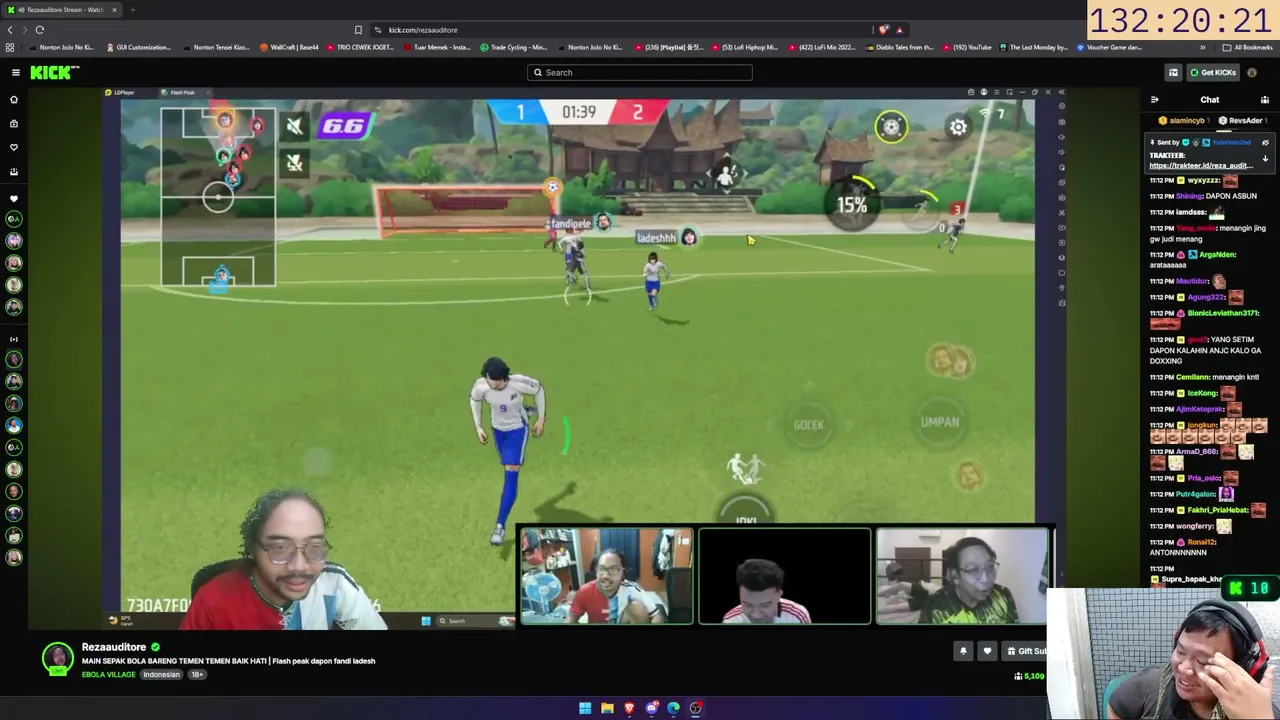Tap the GOCEK dribble button
This screenshot has height=720, width=1280.
[809, 425]
